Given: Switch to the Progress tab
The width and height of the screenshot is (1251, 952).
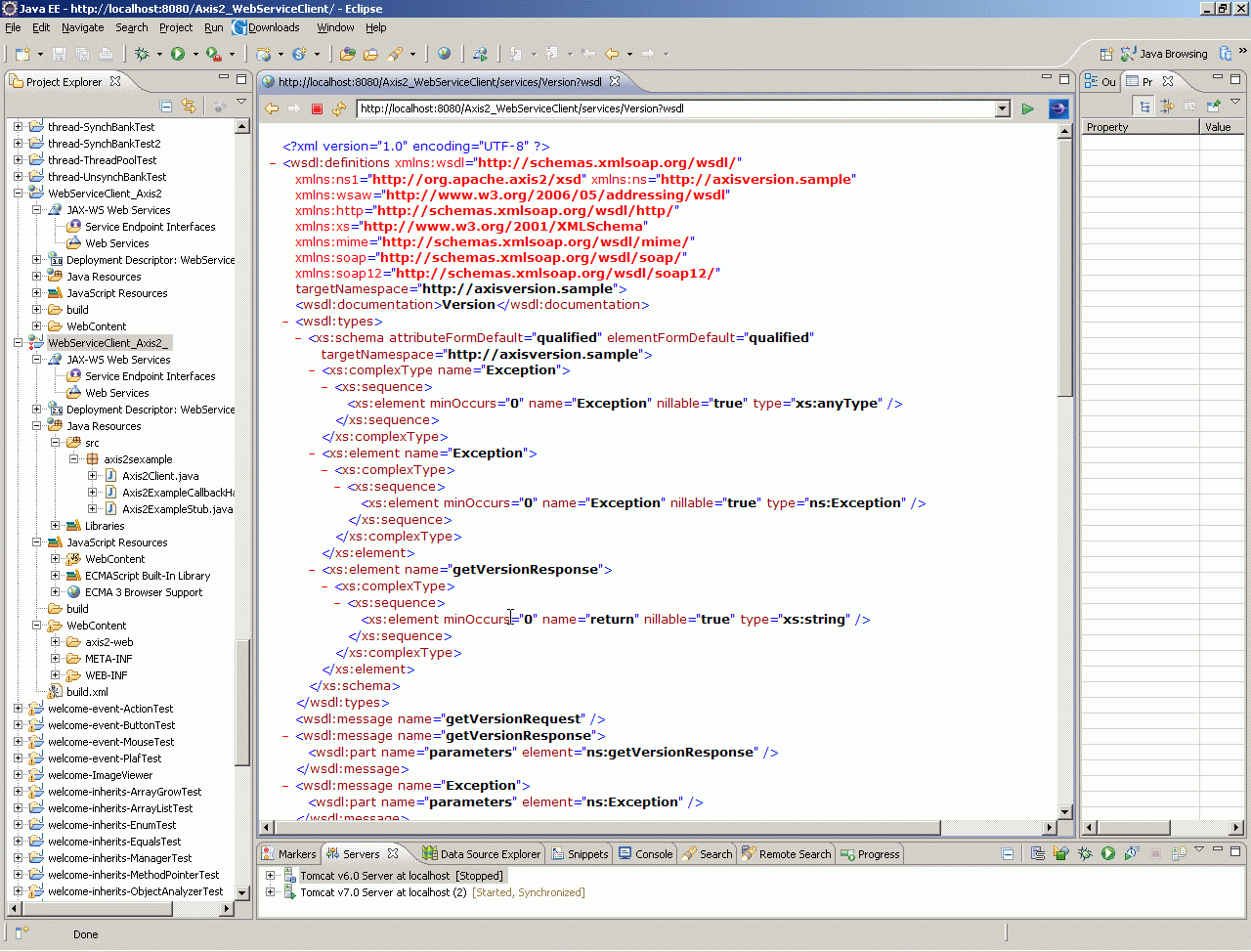Looking at the screenshot, I should tap(869, 854).
